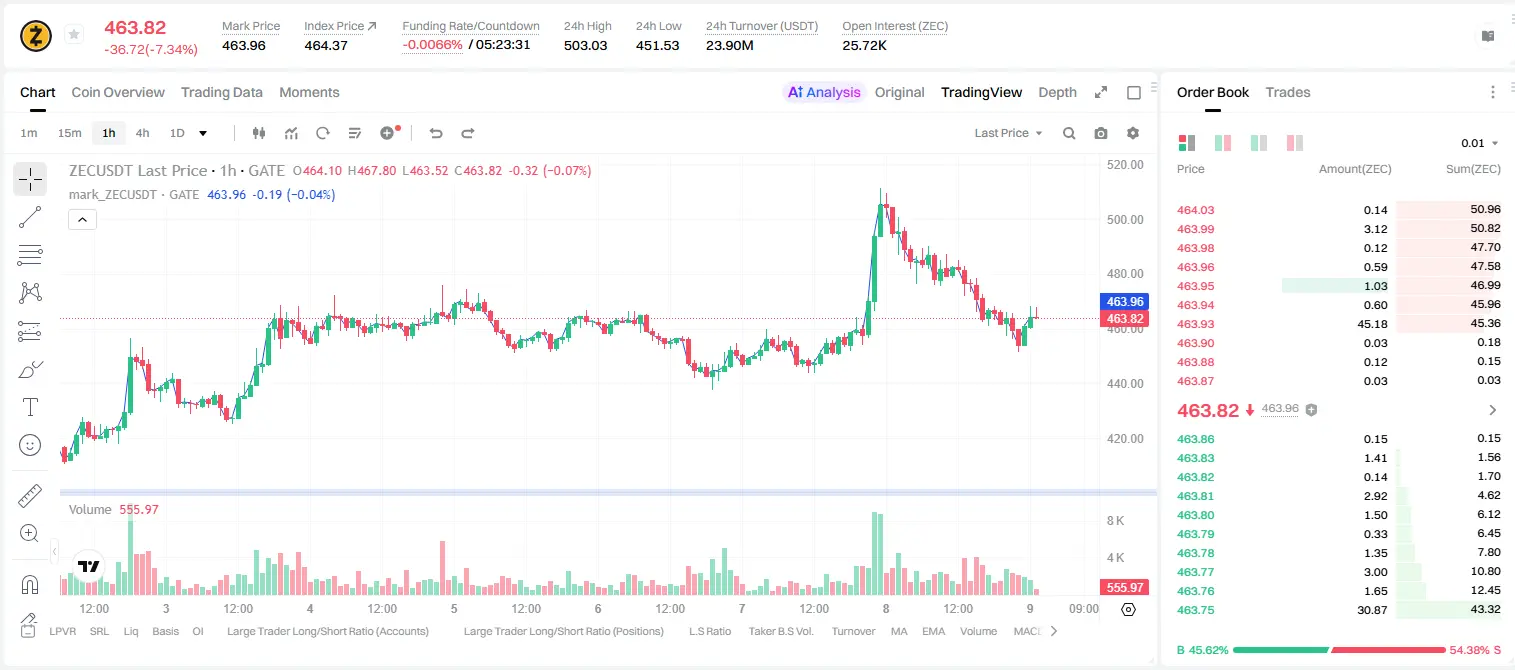Image resolution: width=1515 pixels, height=670 pixels.
Task: Take a chart snapshot with camera icon
Action: 1101,133
